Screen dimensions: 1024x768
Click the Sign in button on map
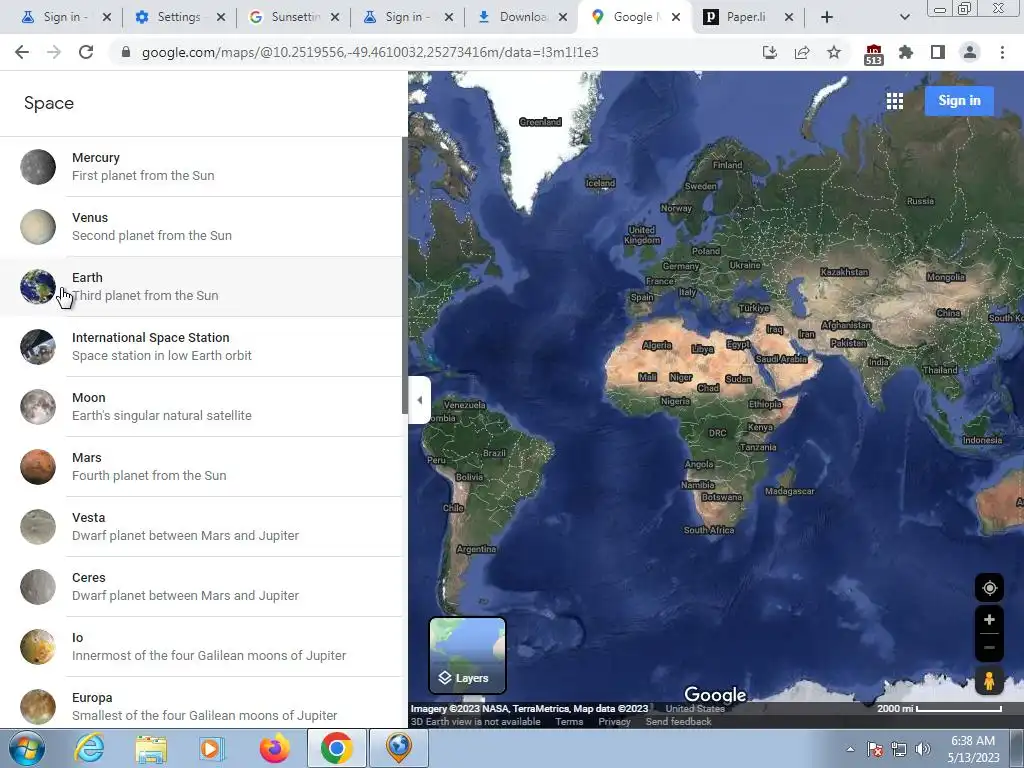click(959, 101)
